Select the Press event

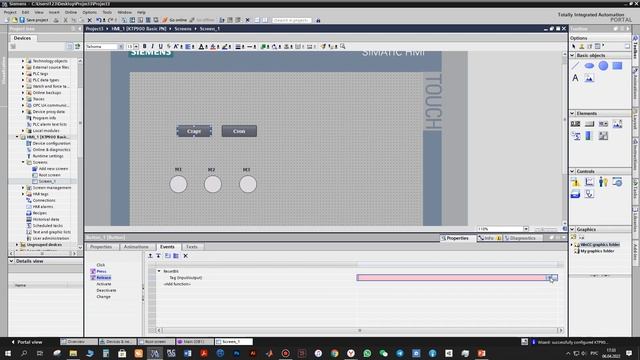click(x=101, y=271)
